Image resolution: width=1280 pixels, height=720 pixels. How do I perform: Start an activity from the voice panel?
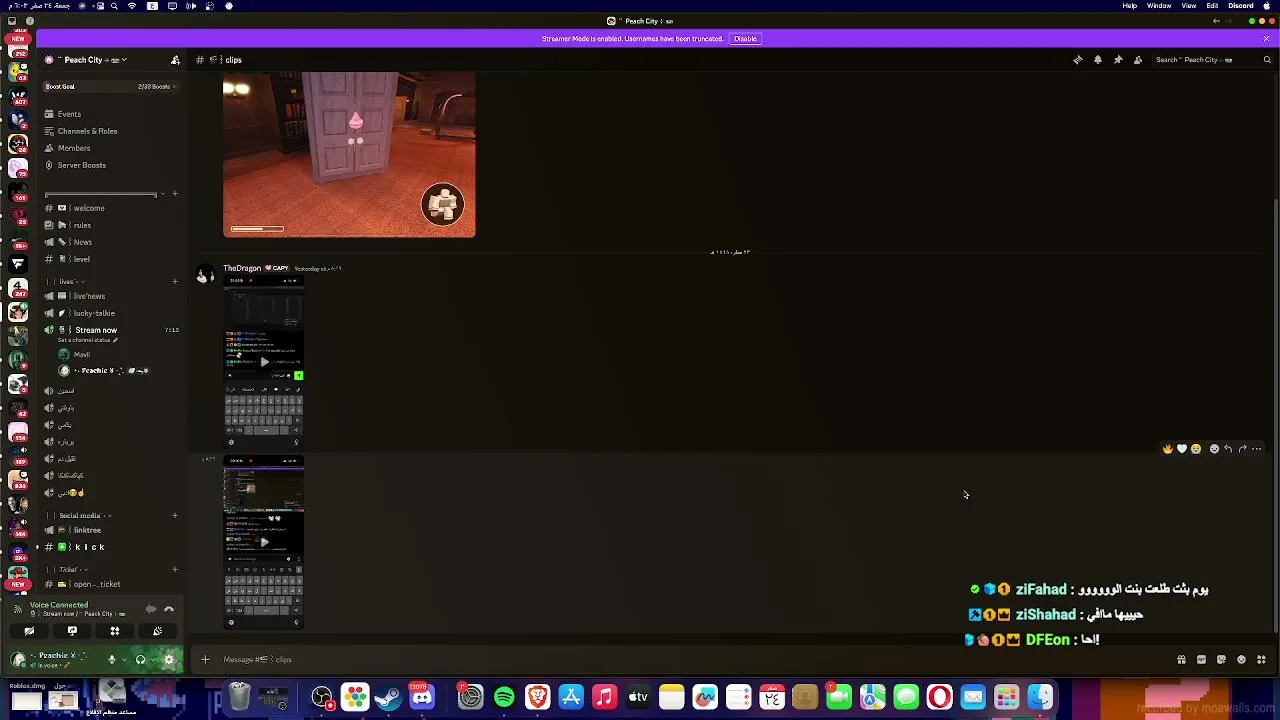coord(115,631)
